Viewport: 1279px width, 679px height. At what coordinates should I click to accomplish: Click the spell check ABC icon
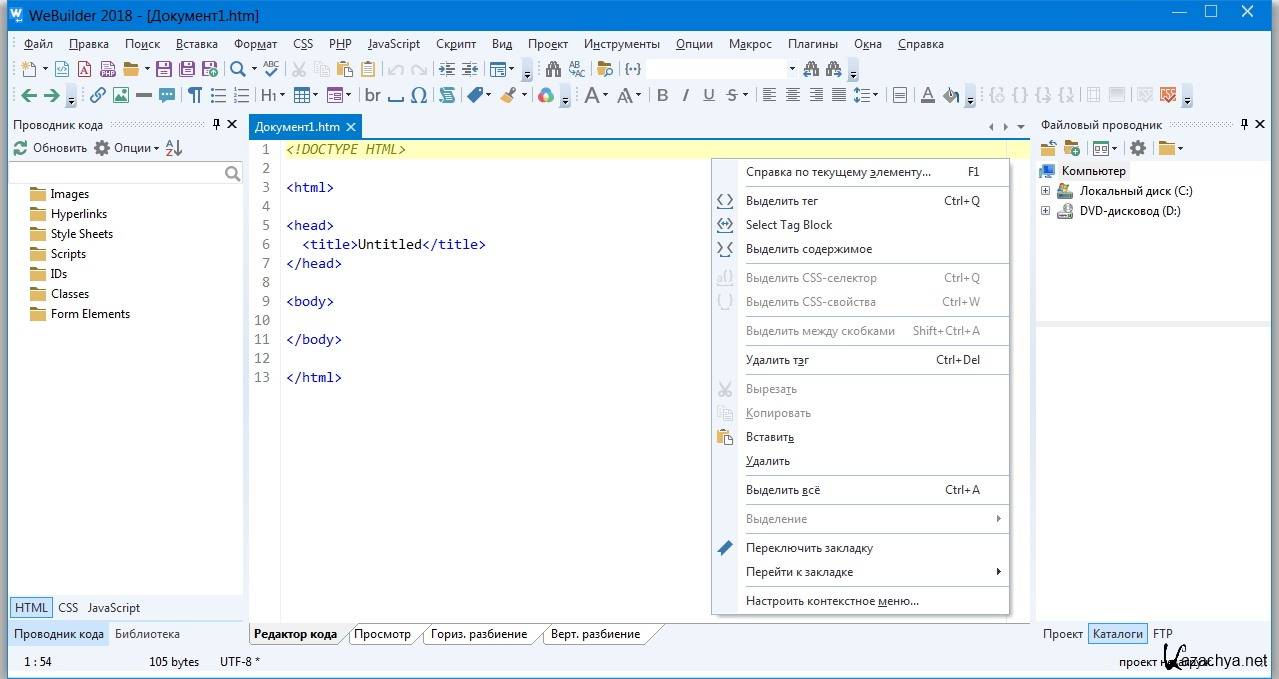point(270,69)
